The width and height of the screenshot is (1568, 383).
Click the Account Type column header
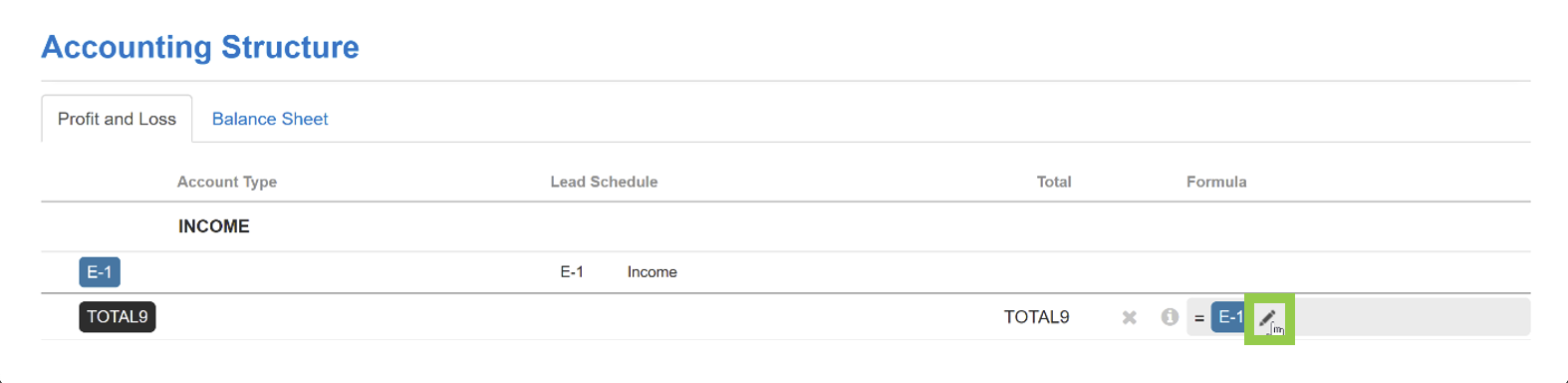(227, 182)
